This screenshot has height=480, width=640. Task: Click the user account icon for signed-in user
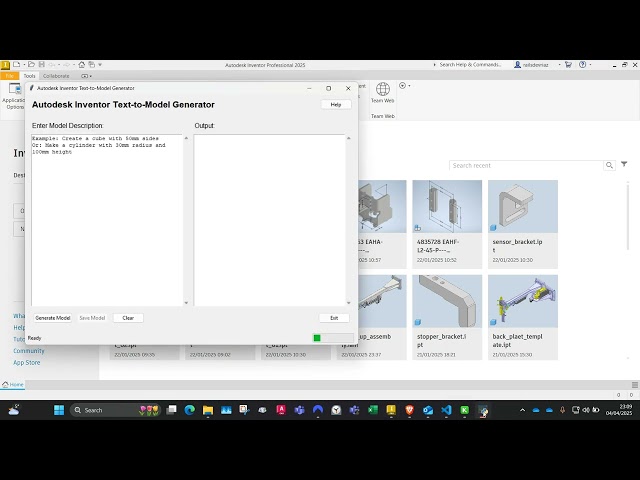(518, 64)
